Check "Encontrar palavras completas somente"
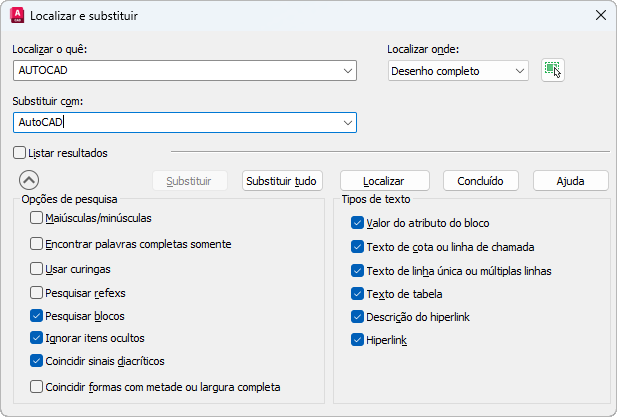Viewport: 617px width, 417px height. point(37,243)
